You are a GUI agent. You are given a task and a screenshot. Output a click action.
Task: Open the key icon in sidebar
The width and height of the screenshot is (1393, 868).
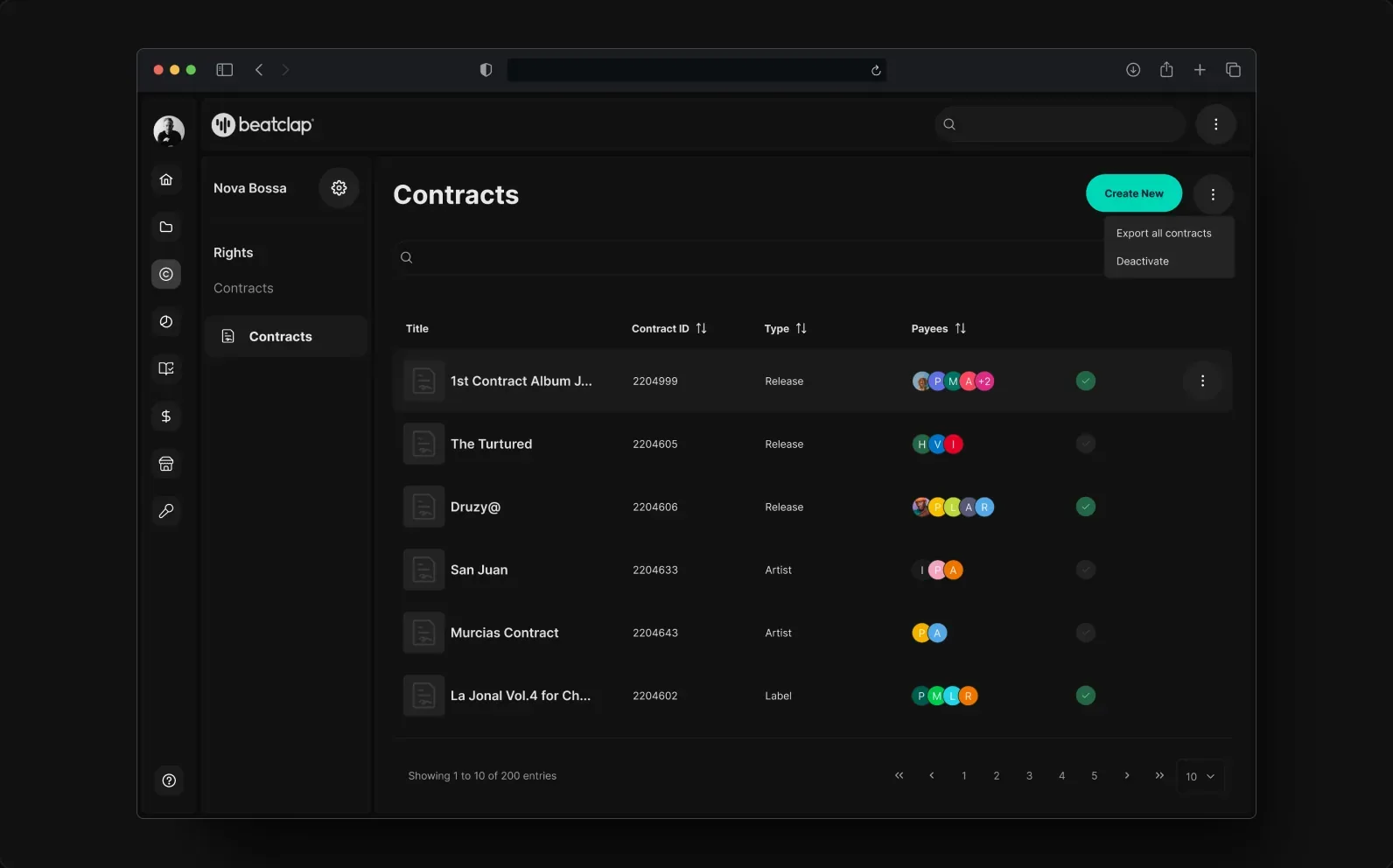click(166, 511)
